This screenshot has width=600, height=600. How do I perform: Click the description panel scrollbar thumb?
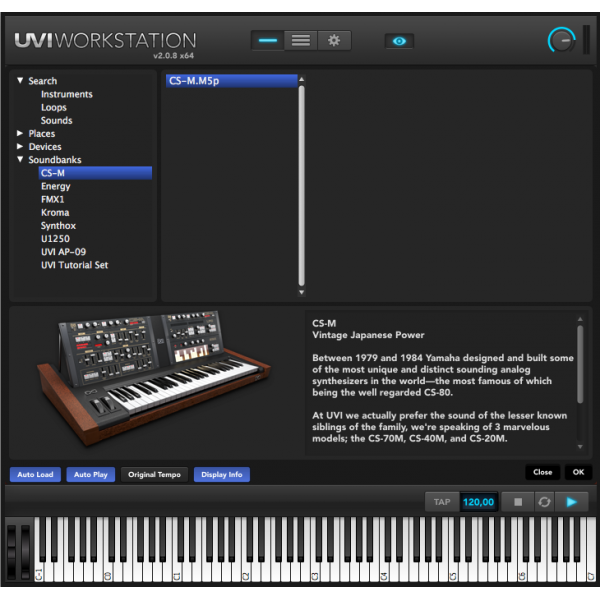click(x=580, y=364)
